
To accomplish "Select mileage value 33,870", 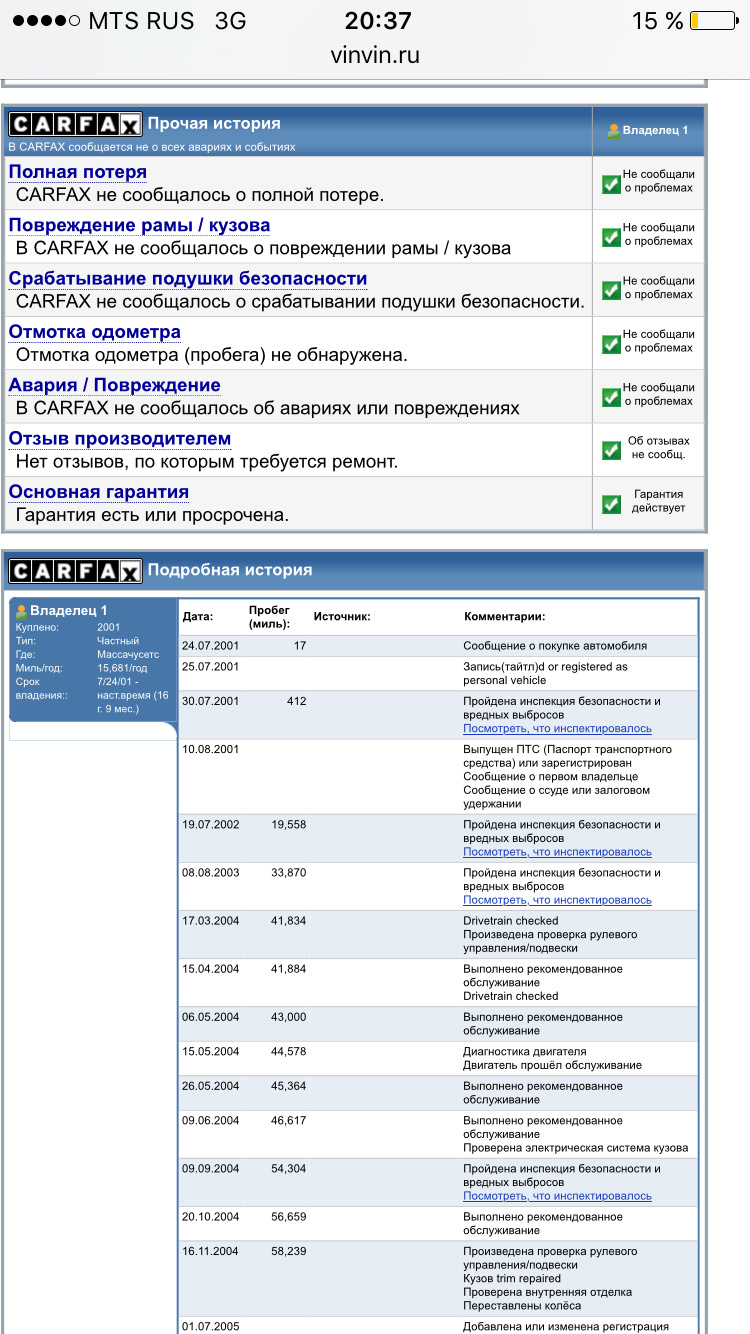I will point(288,873).
